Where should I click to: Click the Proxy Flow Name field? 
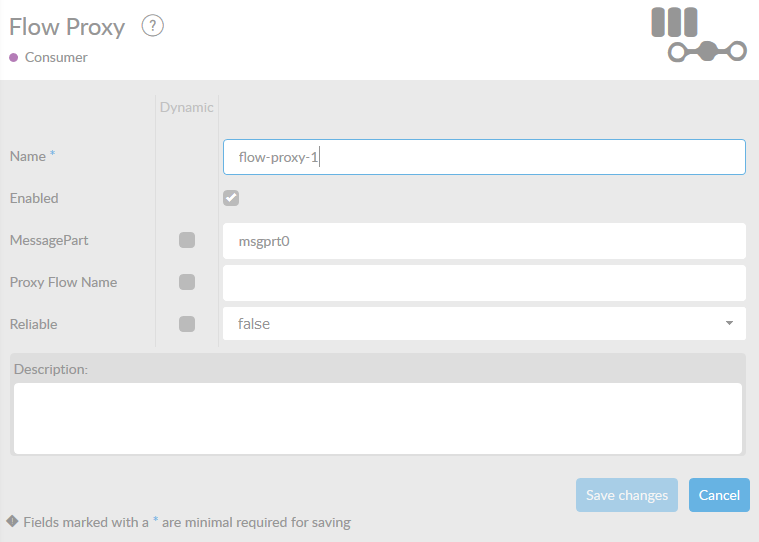[x=484, y=283]
